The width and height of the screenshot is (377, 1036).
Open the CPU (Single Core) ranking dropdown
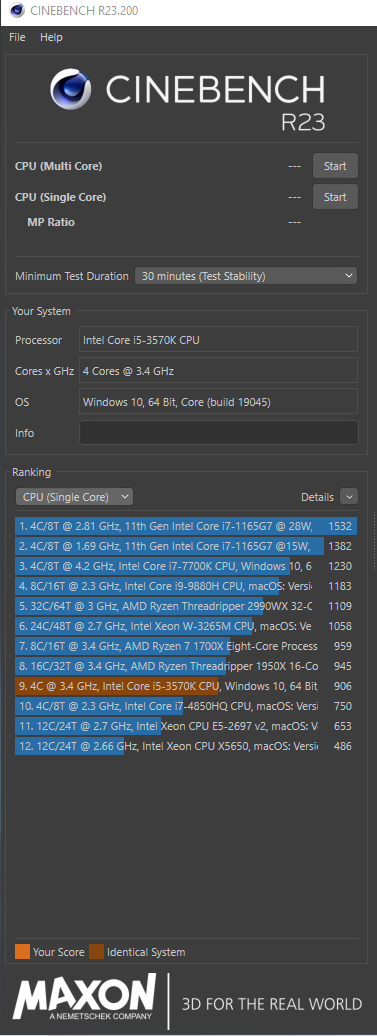[74, 496]
